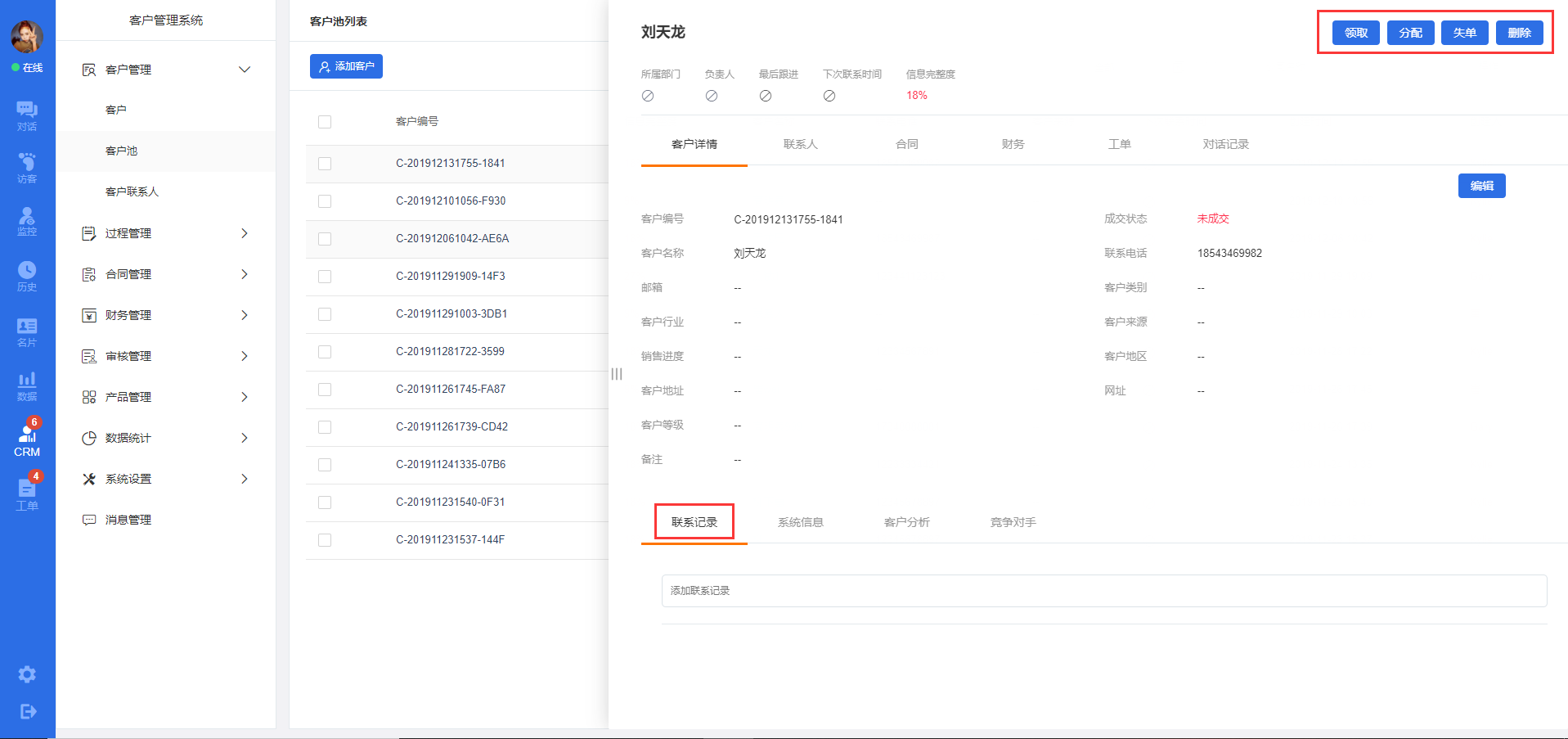Expand the 产品管理 menu chevron
Viewport: 1568px width, 739px height.
coord(244,397)
